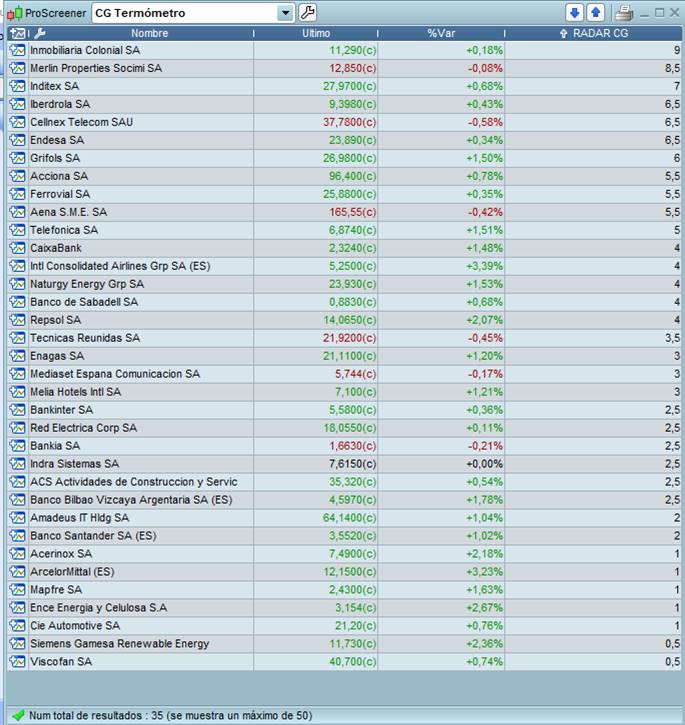Open chart icon for Acerinox SA
The height and width of the screenshot is (725, 685).
[x=18, y=553]
